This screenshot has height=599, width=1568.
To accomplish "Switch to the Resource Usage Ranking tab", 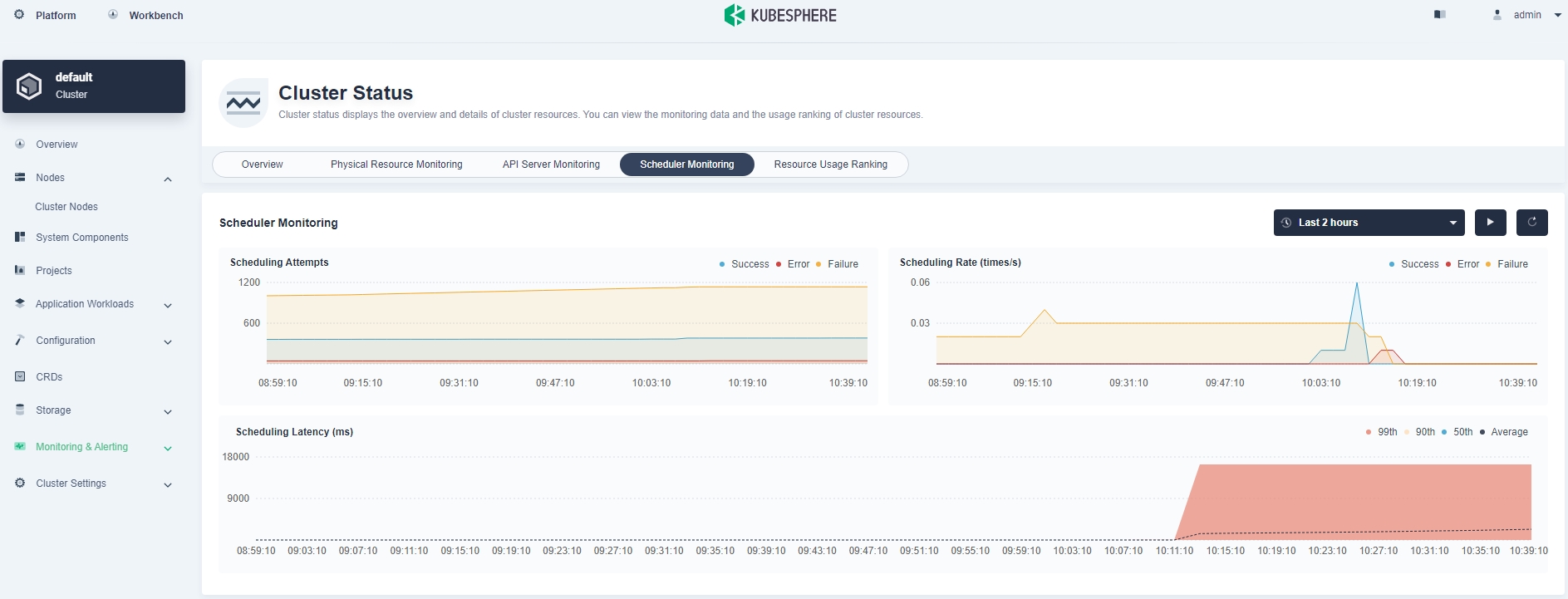I will coord(830,164).
